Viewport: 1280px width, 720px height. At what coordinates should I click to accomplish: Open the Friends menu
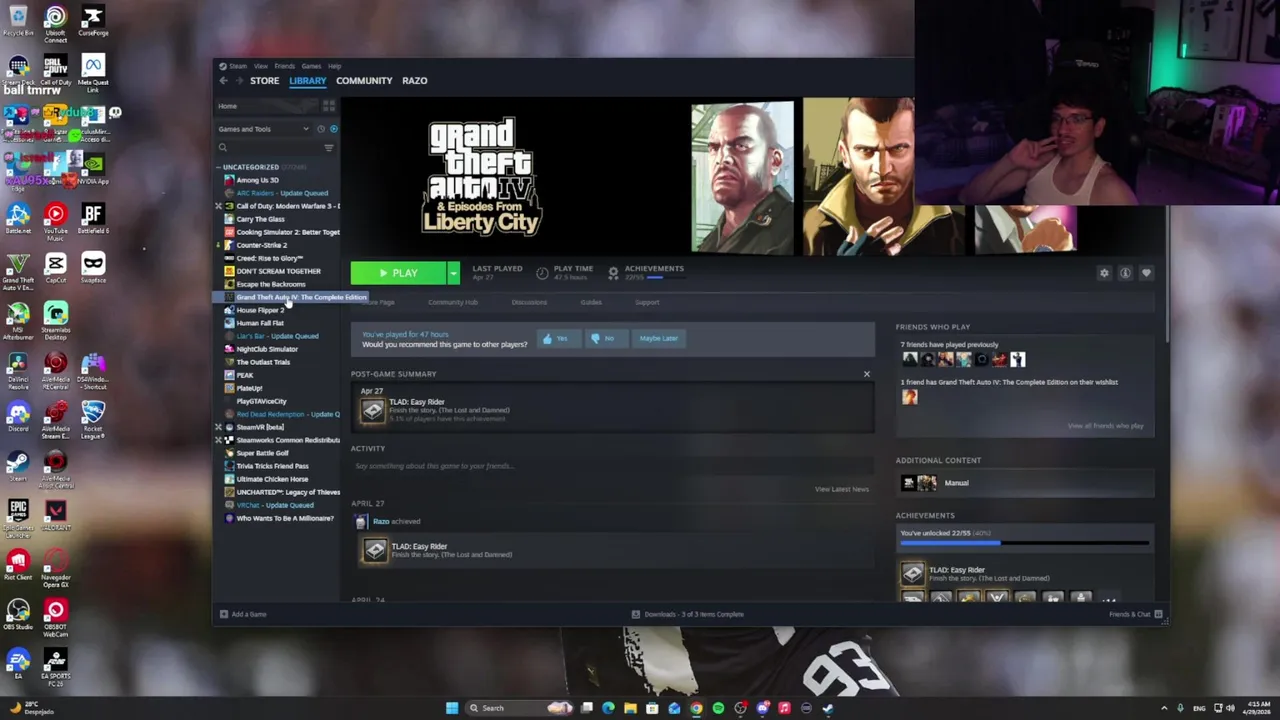click(285, 66)
